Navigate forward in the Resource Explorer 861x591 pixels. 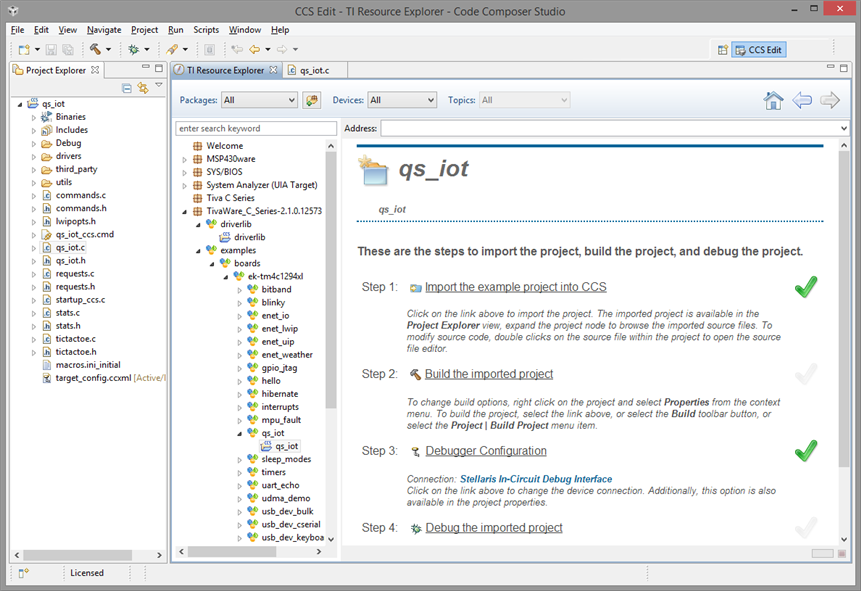(830, 101)
